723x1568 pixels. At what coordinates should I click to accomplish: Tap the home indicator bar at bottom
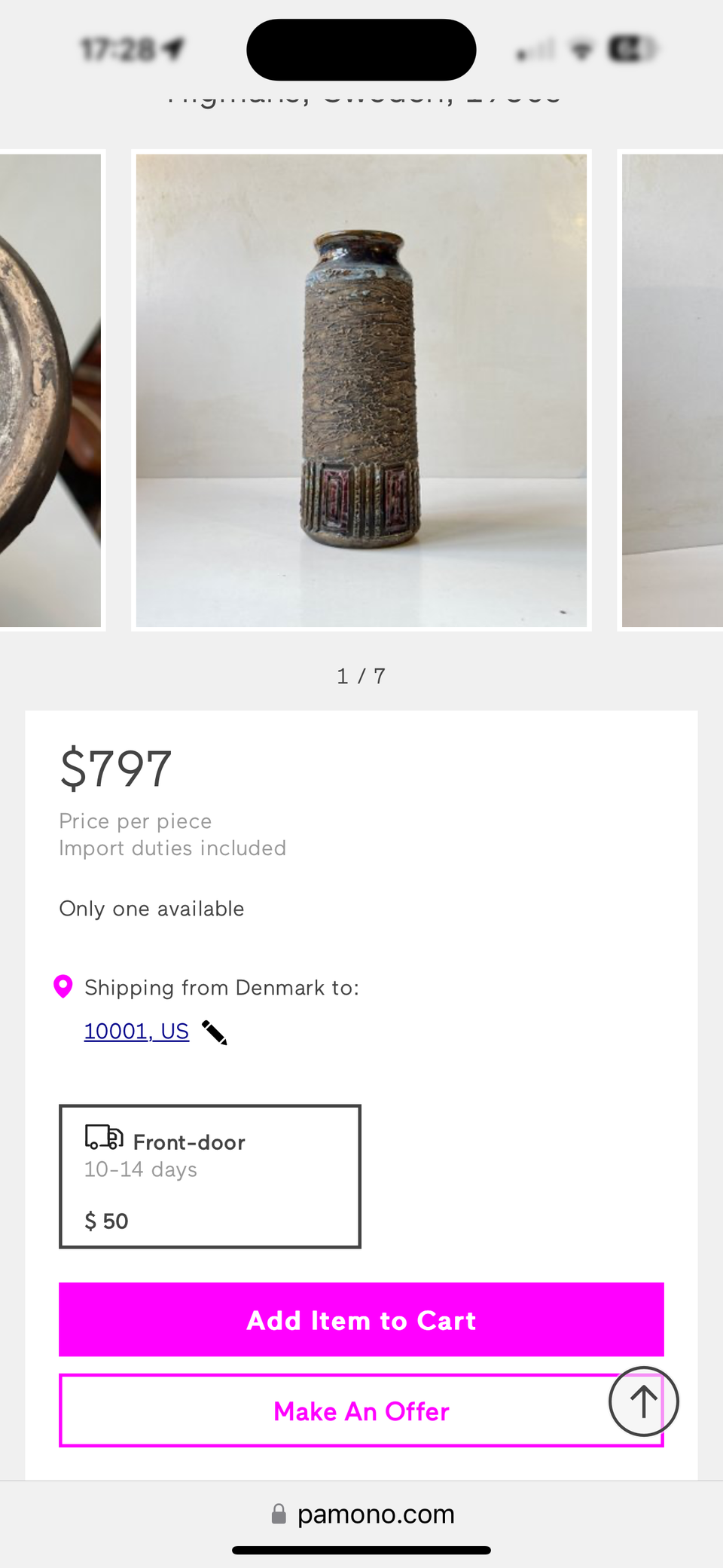coord(361,1550)
